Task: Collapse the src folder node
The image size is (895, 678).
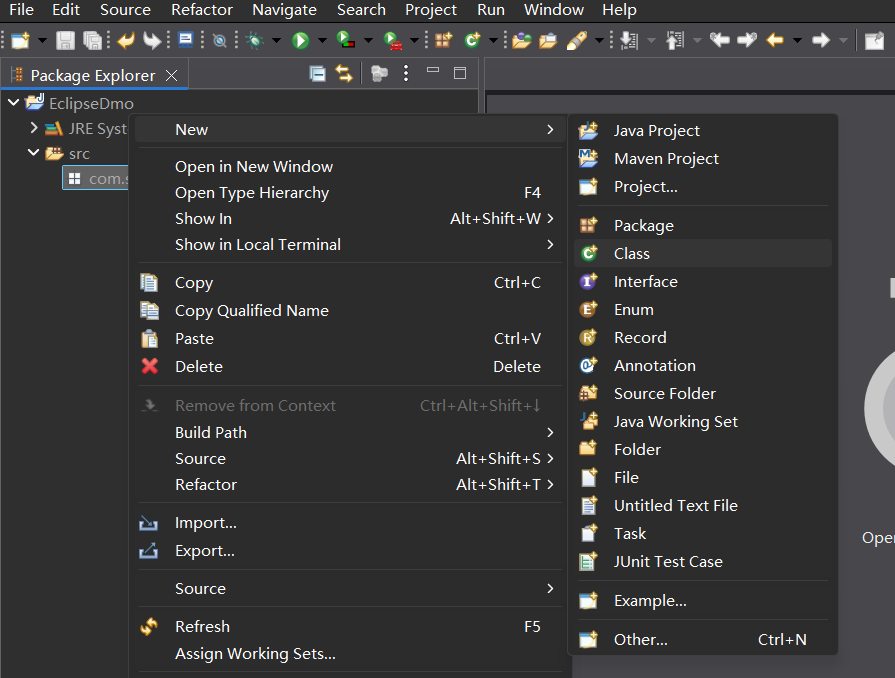Action: point(34,152)
